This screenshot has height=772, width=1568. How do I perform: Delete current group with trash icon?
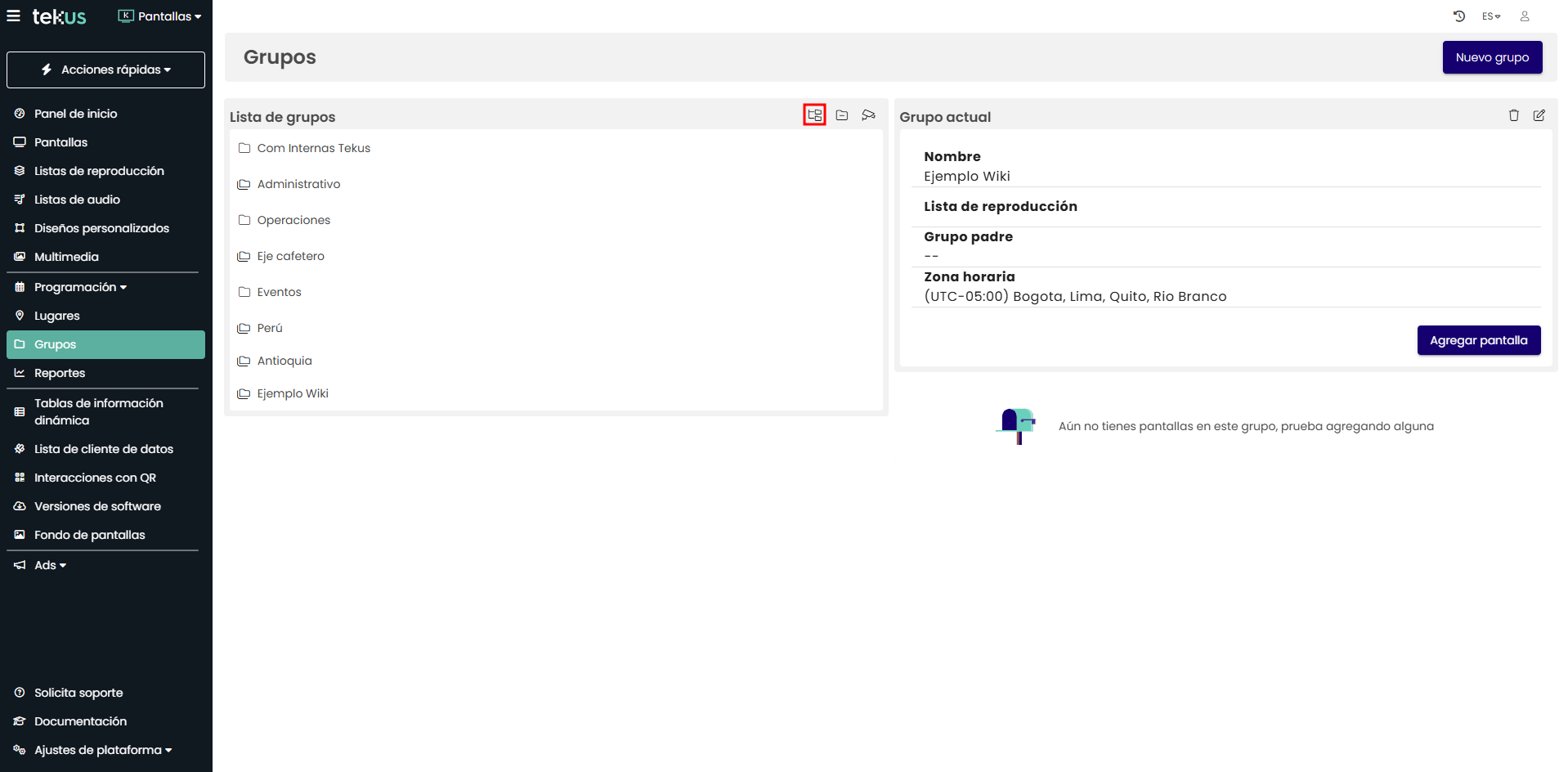click(x=1513, y=115)
